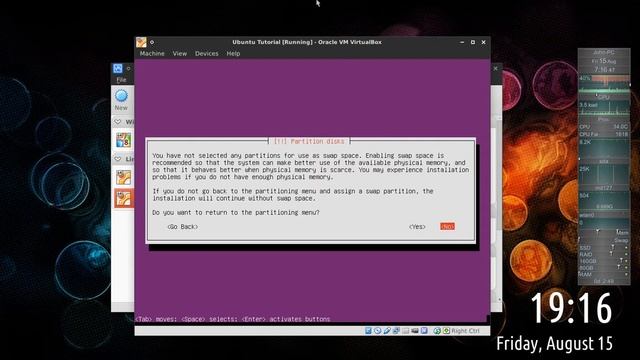Click the video capture status icon
640x360 pixels.
pos(415,331)
